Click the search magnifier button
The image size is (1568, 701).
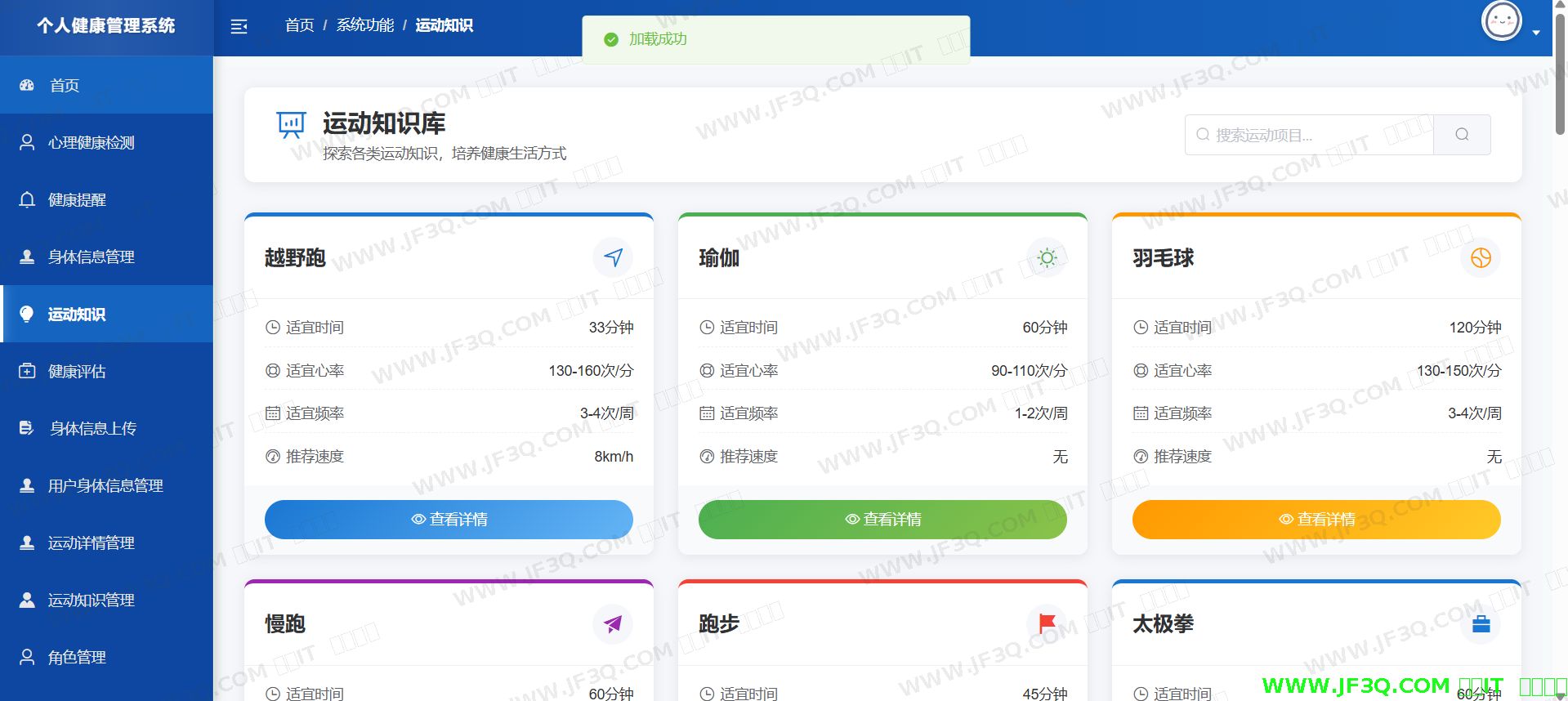coord(1462,135)
